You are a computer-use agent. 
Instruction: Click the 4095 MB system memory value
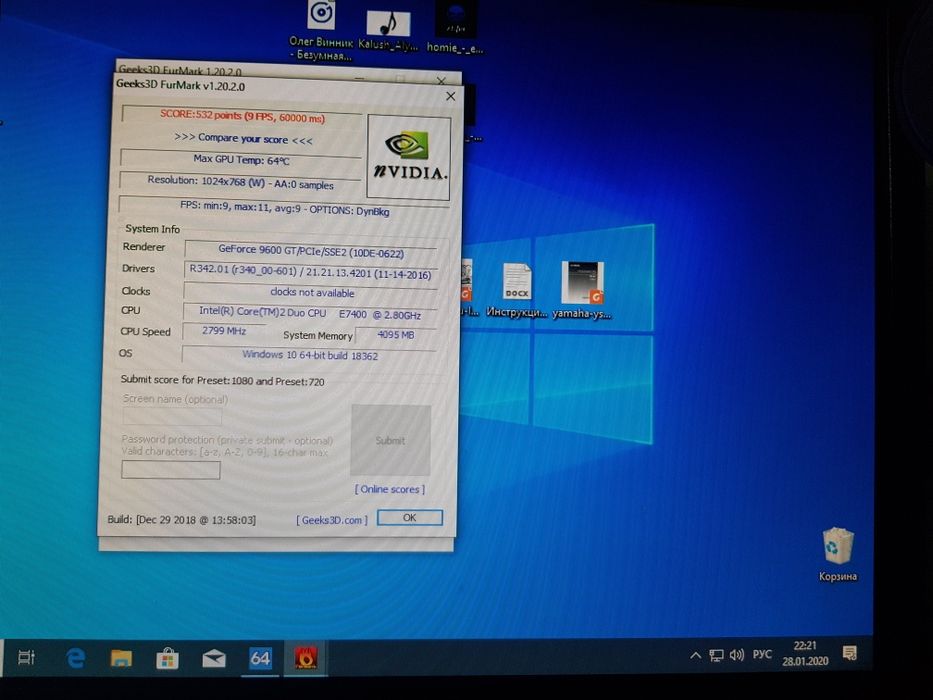coord(395,335)
